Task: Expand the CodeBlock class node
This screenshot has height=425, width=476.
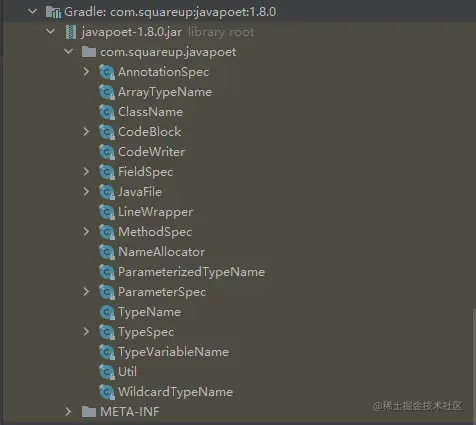Action: 86,132
